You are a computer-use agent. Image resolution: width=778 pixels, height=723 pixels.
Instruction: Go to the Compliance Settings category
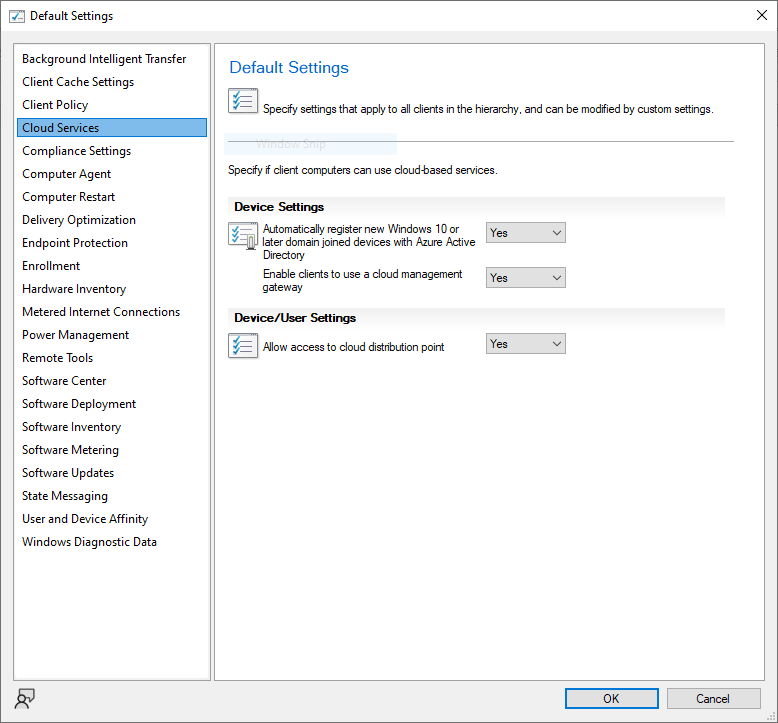[76, 151]
